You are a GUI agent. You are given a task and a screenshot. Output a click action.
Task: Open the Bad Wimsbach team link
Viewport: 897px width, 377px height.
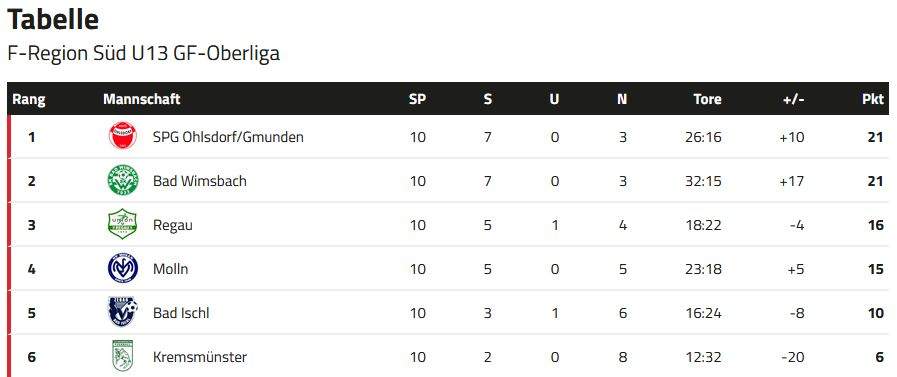click(x=200, y=181)
